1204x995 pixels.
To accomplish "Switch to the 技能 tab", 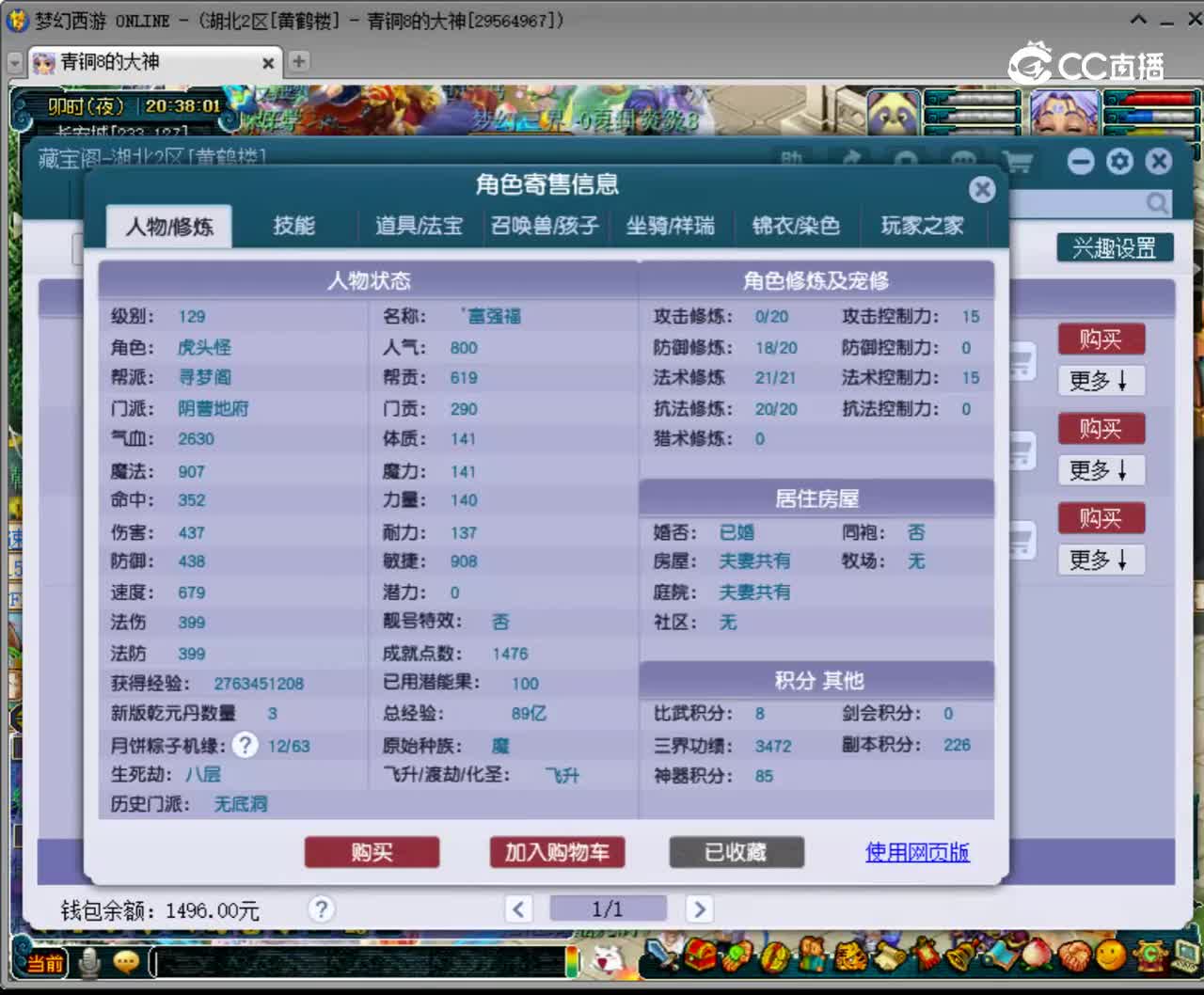I will [293, 226].
